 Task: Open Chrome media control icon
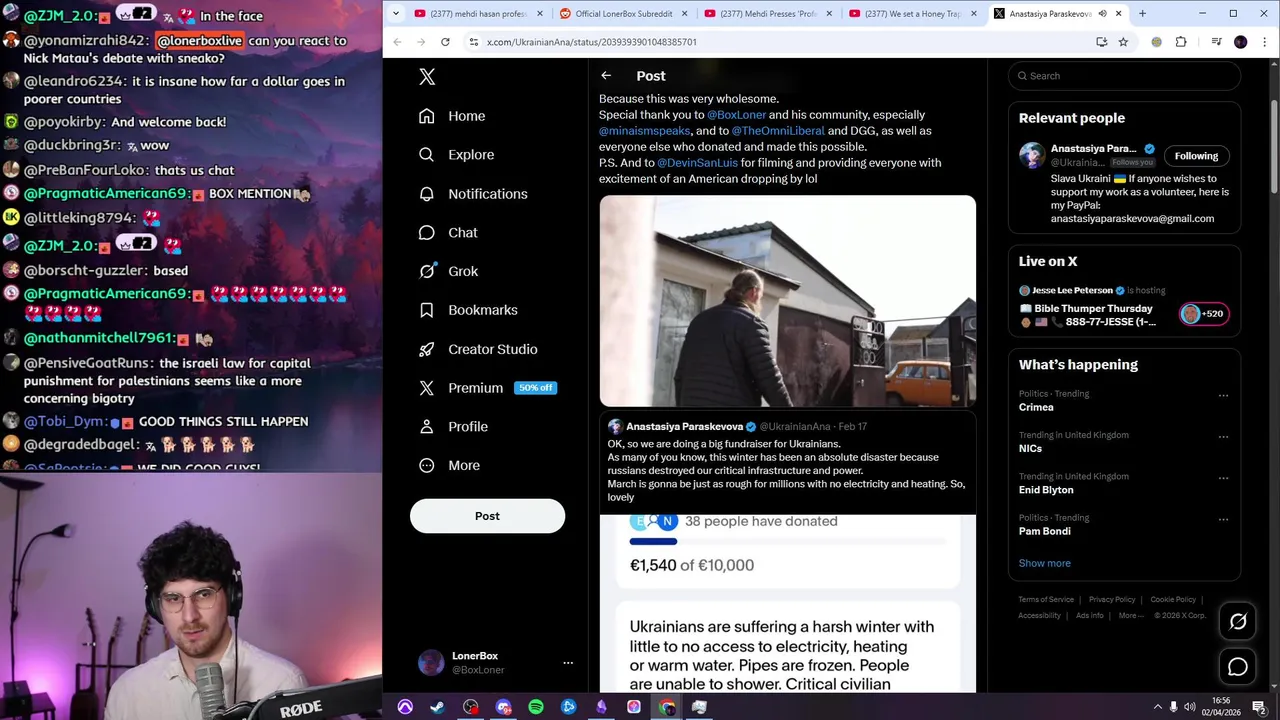point(1216,42)
